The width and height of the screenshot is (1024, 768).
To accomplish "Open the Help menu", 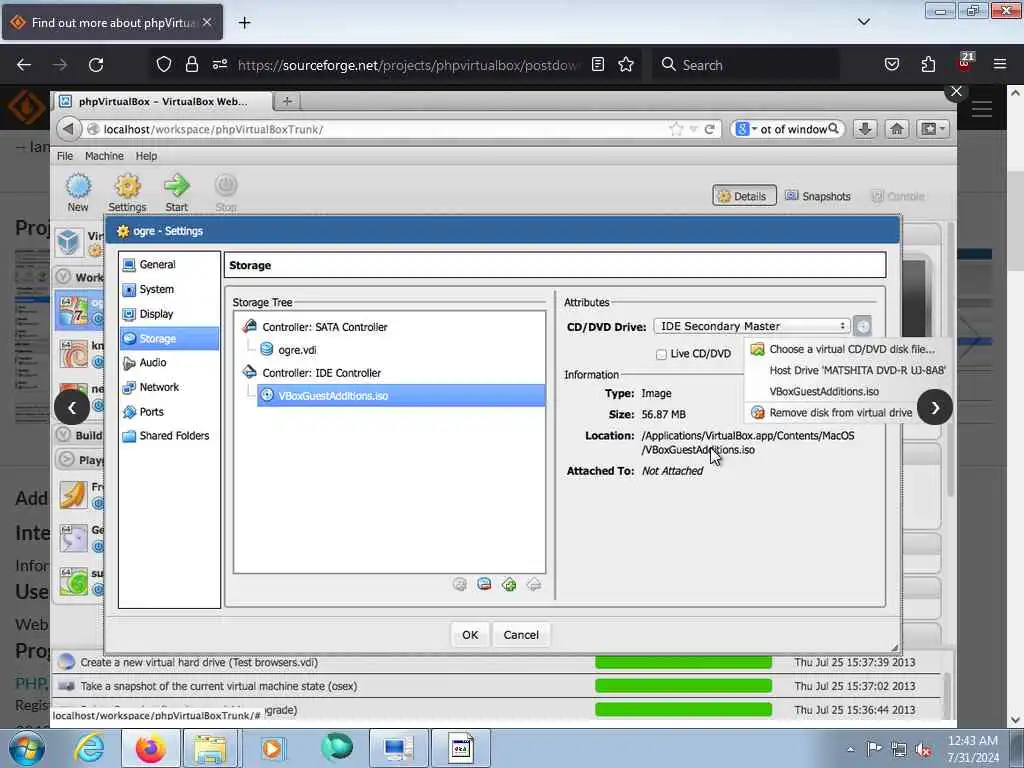I will 146,156.
